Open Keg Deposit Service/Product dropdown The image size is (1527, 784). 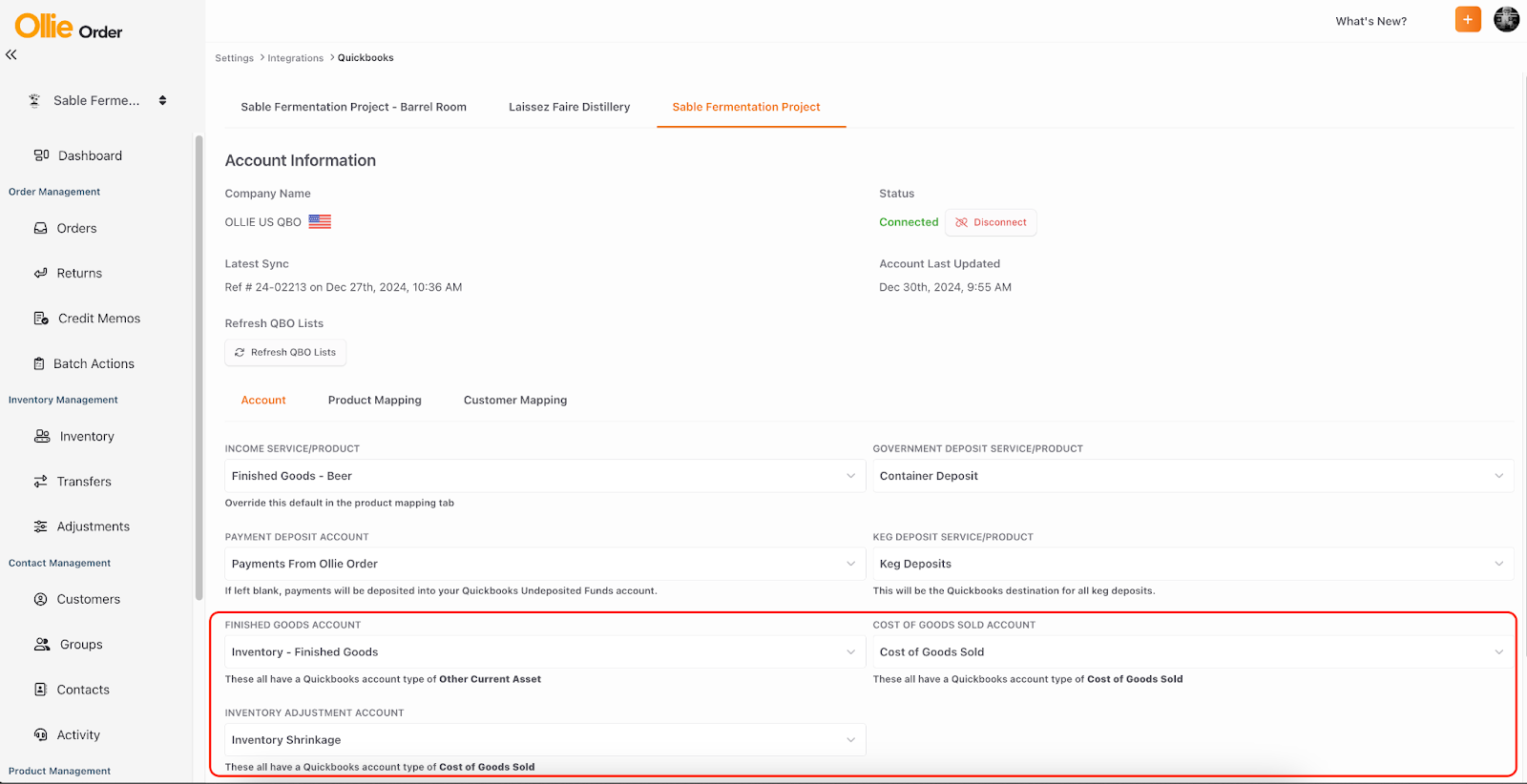coord(1193,564)
